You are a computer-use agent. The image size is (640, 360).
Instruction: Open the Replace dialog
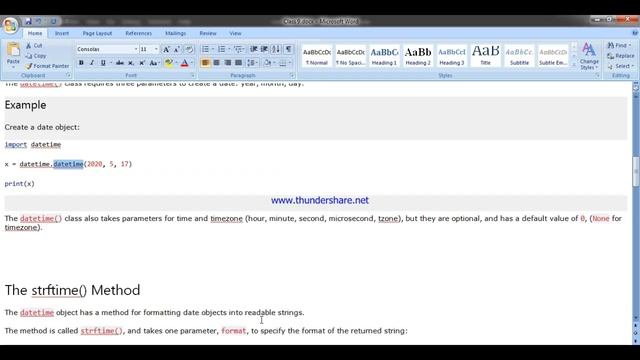(621, 56)
